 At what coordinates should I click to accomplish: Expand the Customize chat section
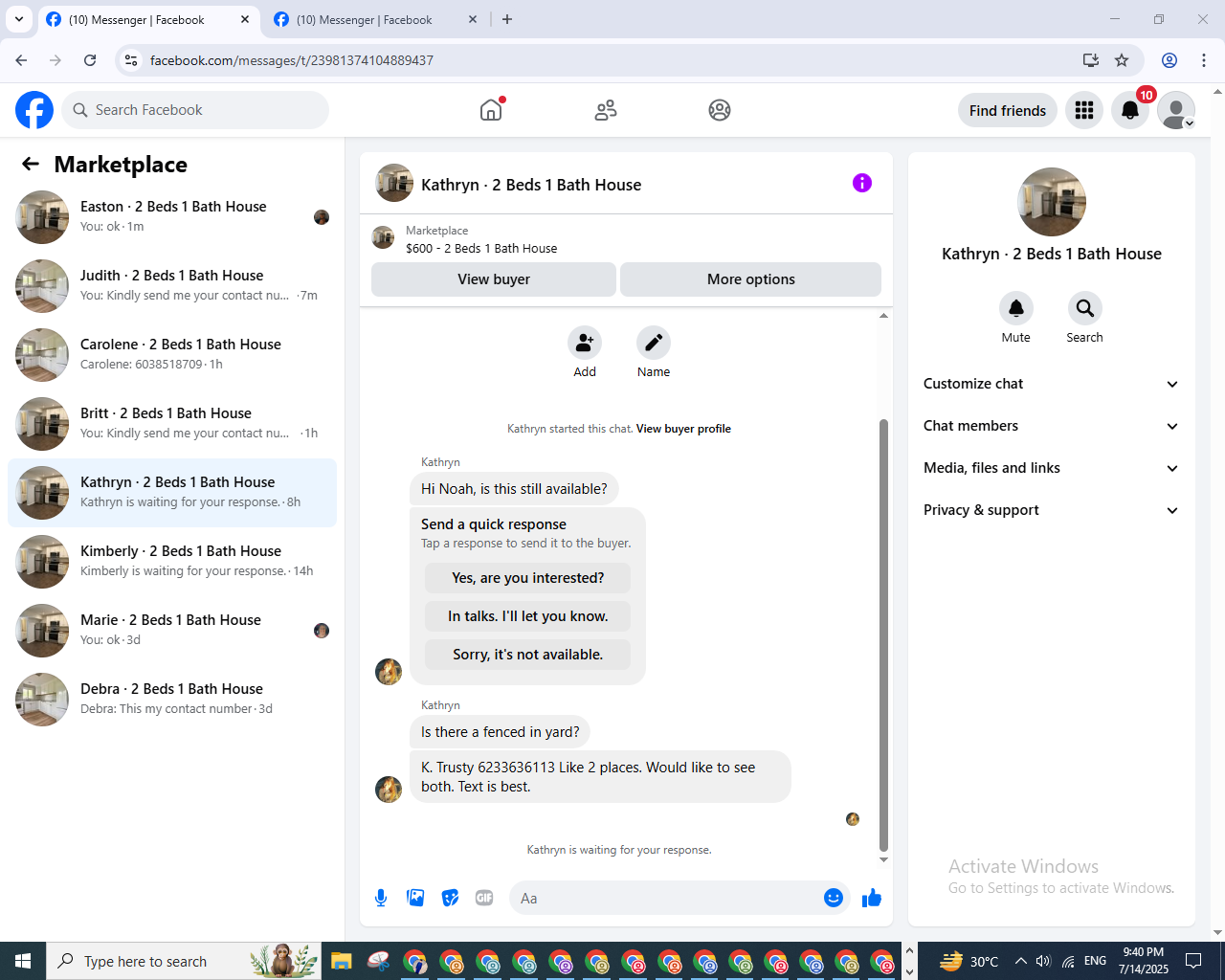click(1051, 384)
